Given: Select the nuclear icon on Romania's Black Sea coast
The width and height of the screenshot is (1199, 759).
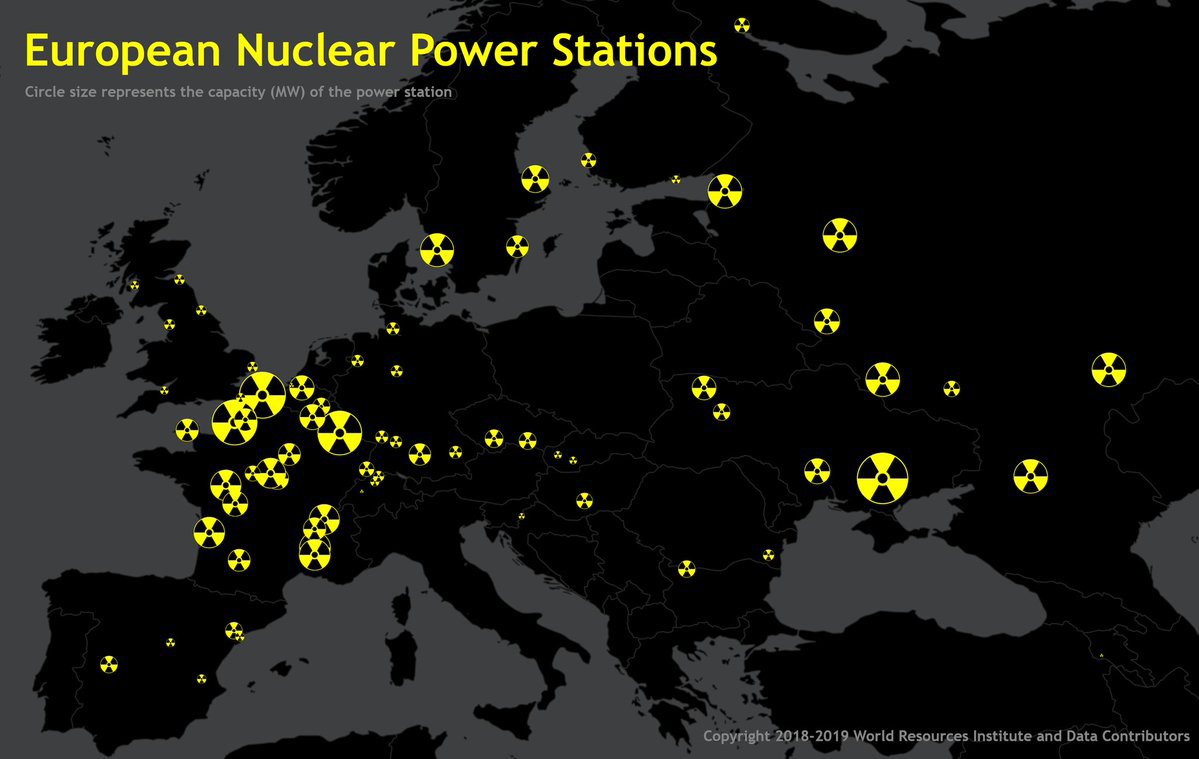Looking at the screenshot, I should [x=768, y=554].
